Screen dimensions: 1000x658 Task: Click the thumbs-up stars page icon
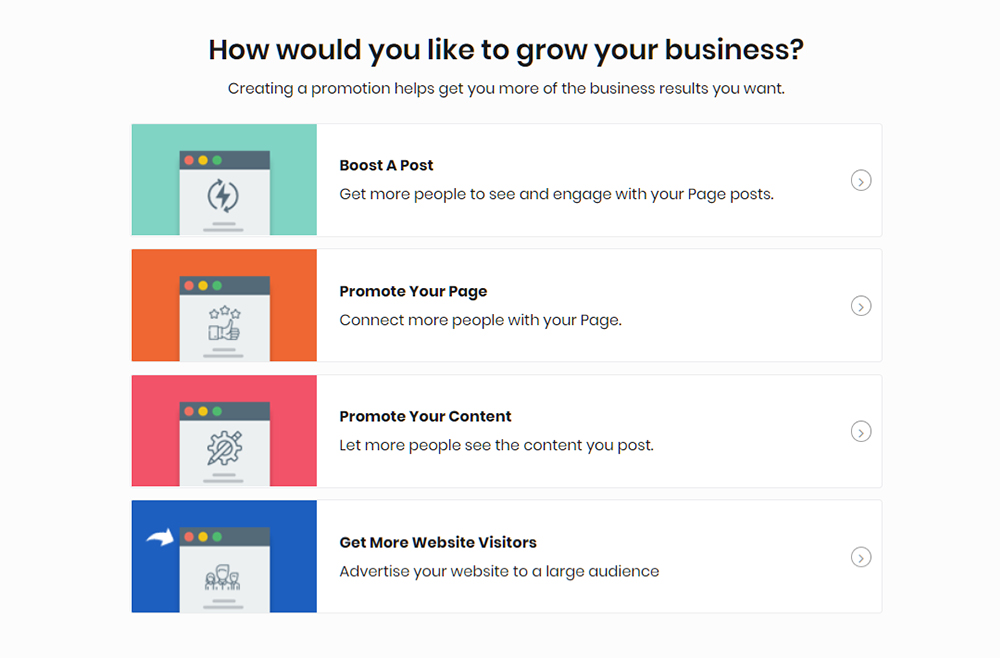224,323
